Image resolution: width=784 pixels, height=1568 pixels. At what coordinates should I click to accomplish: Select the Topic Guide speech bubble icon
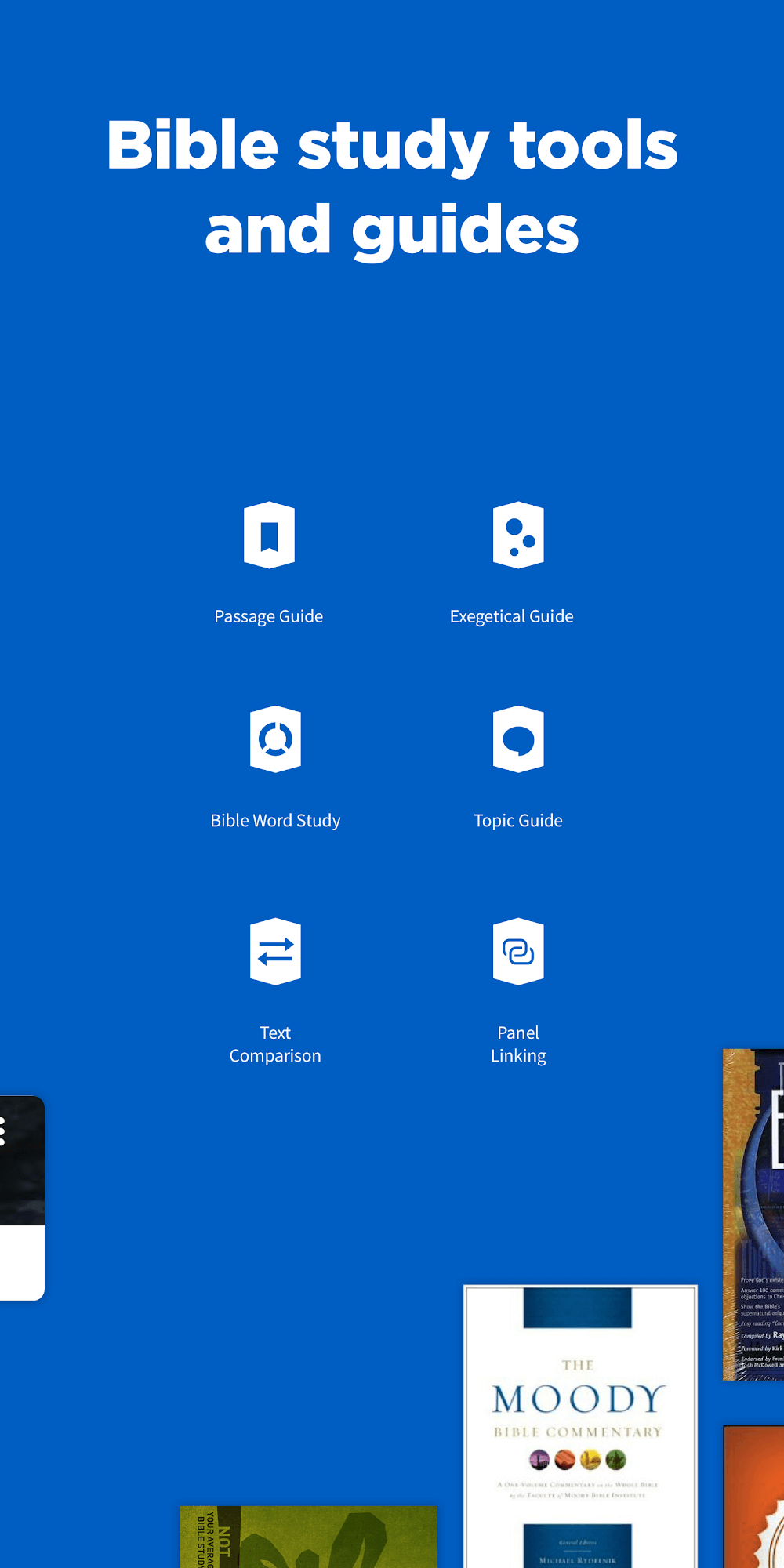[517, 739]
